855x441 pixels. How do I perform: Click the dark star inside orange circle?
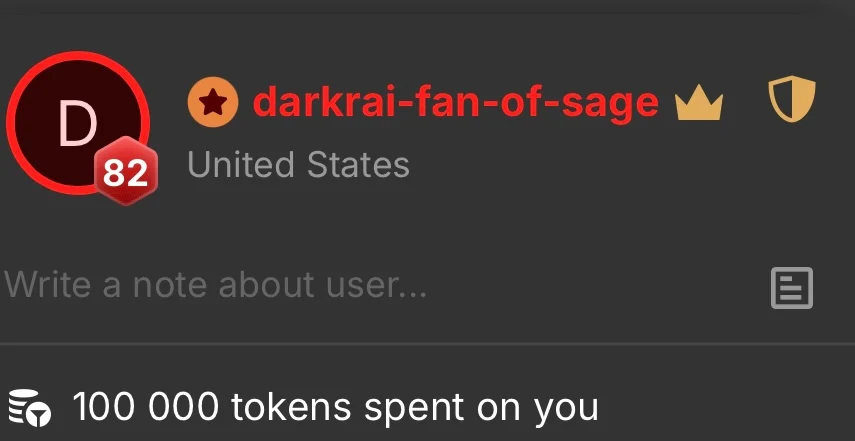213,102
